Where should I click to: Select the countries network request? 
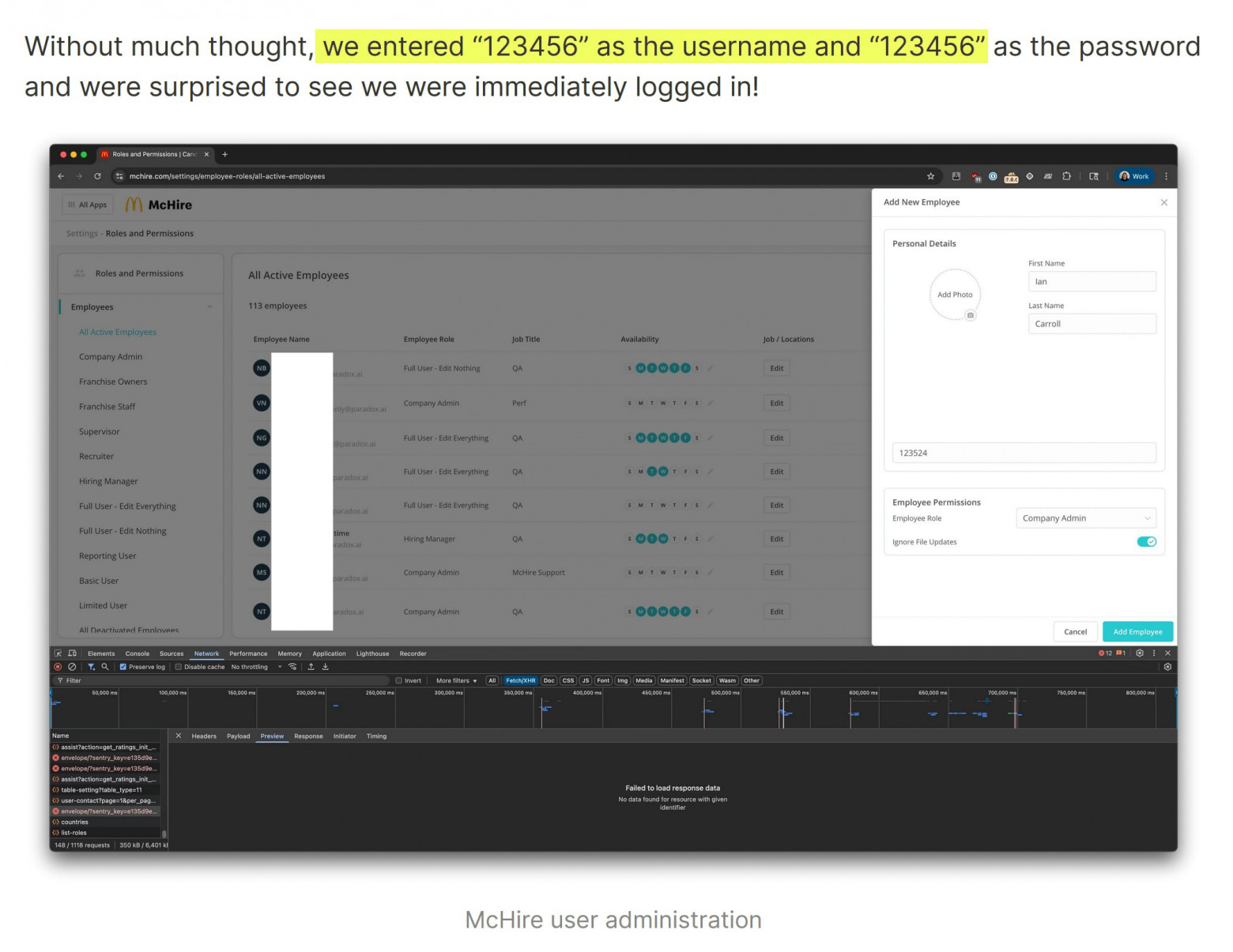point(106,822)
